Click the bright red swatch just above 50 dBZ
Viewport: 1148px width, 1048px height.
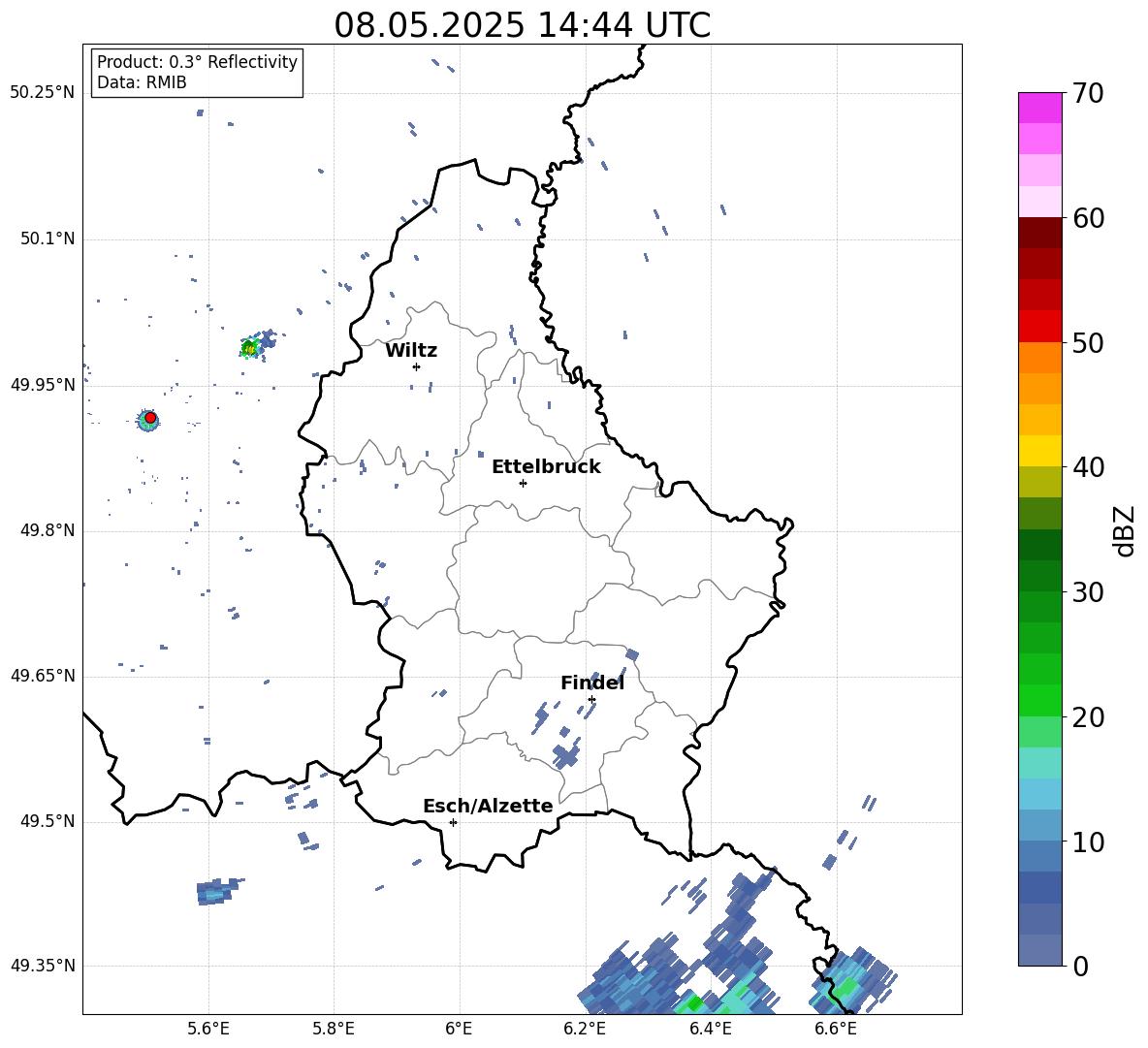coord(1039,327)
